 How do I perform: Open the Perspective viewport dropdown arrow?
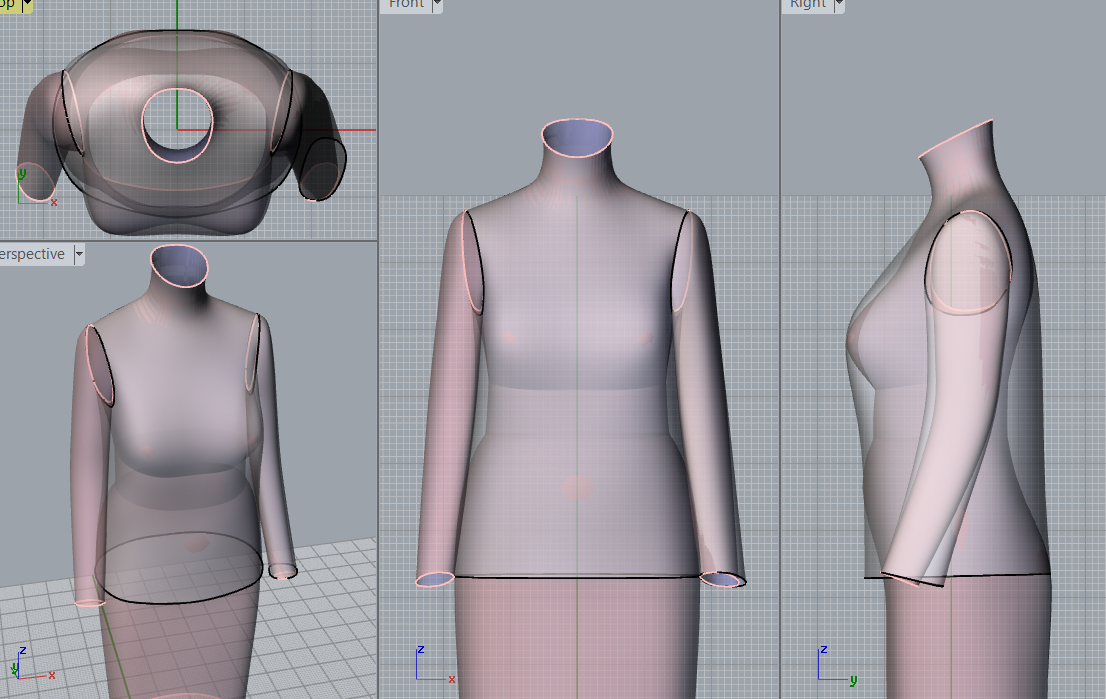pyautogui.click(x=79, y=254)
